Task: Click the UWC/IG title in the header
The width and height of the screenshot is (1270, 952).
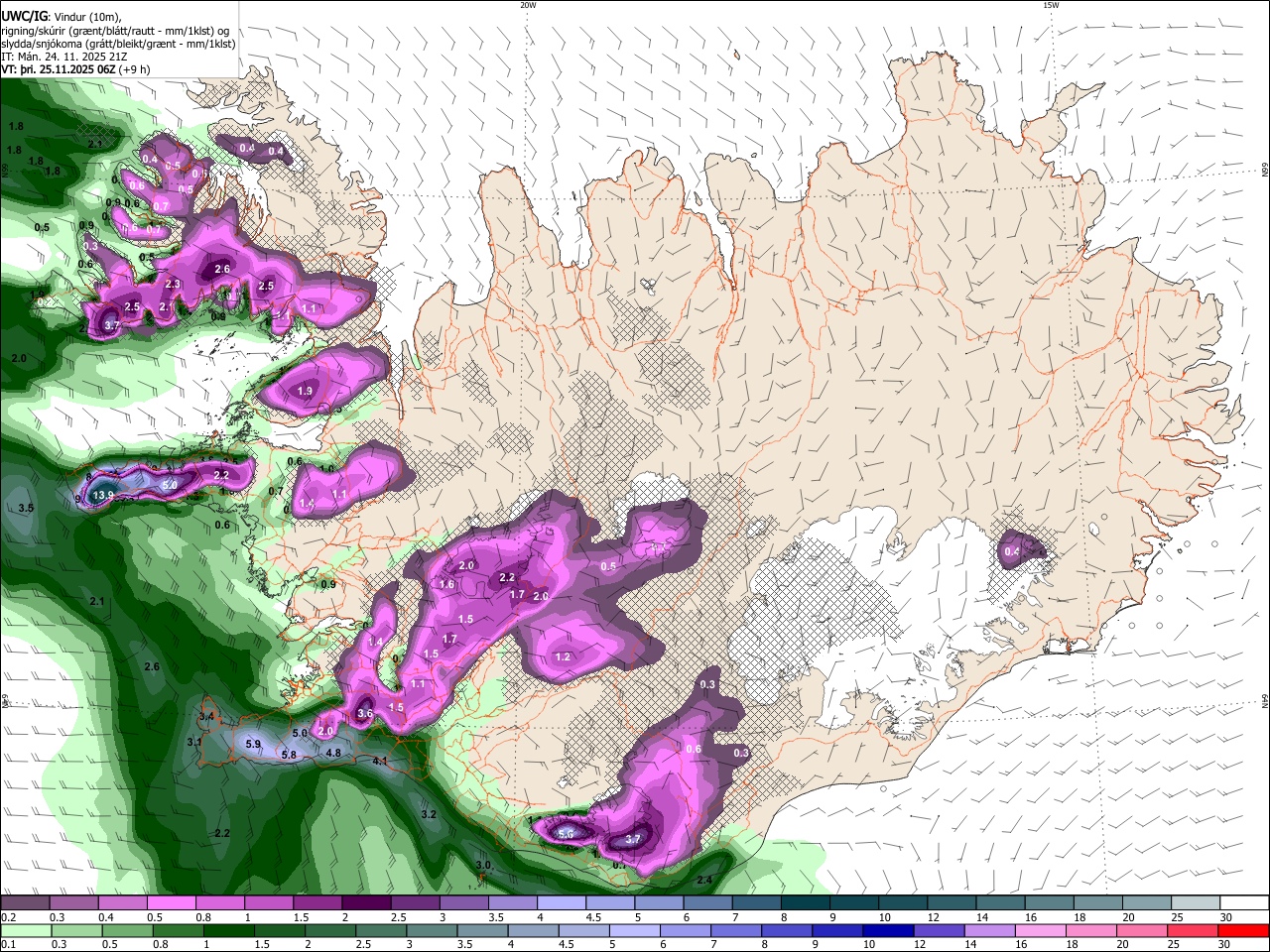Action: 23,16
